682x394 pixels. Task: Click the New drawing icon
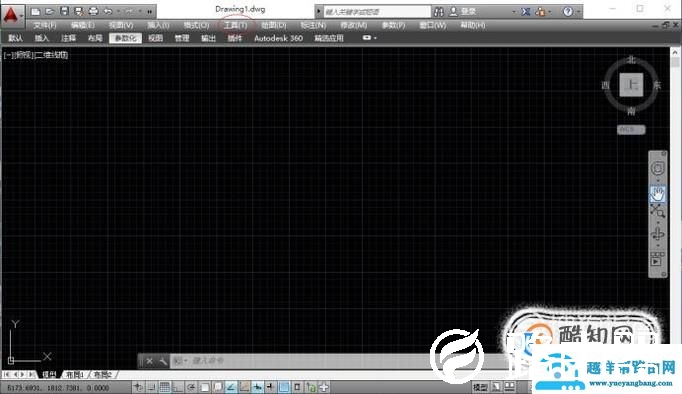click(x=35, y=11)
